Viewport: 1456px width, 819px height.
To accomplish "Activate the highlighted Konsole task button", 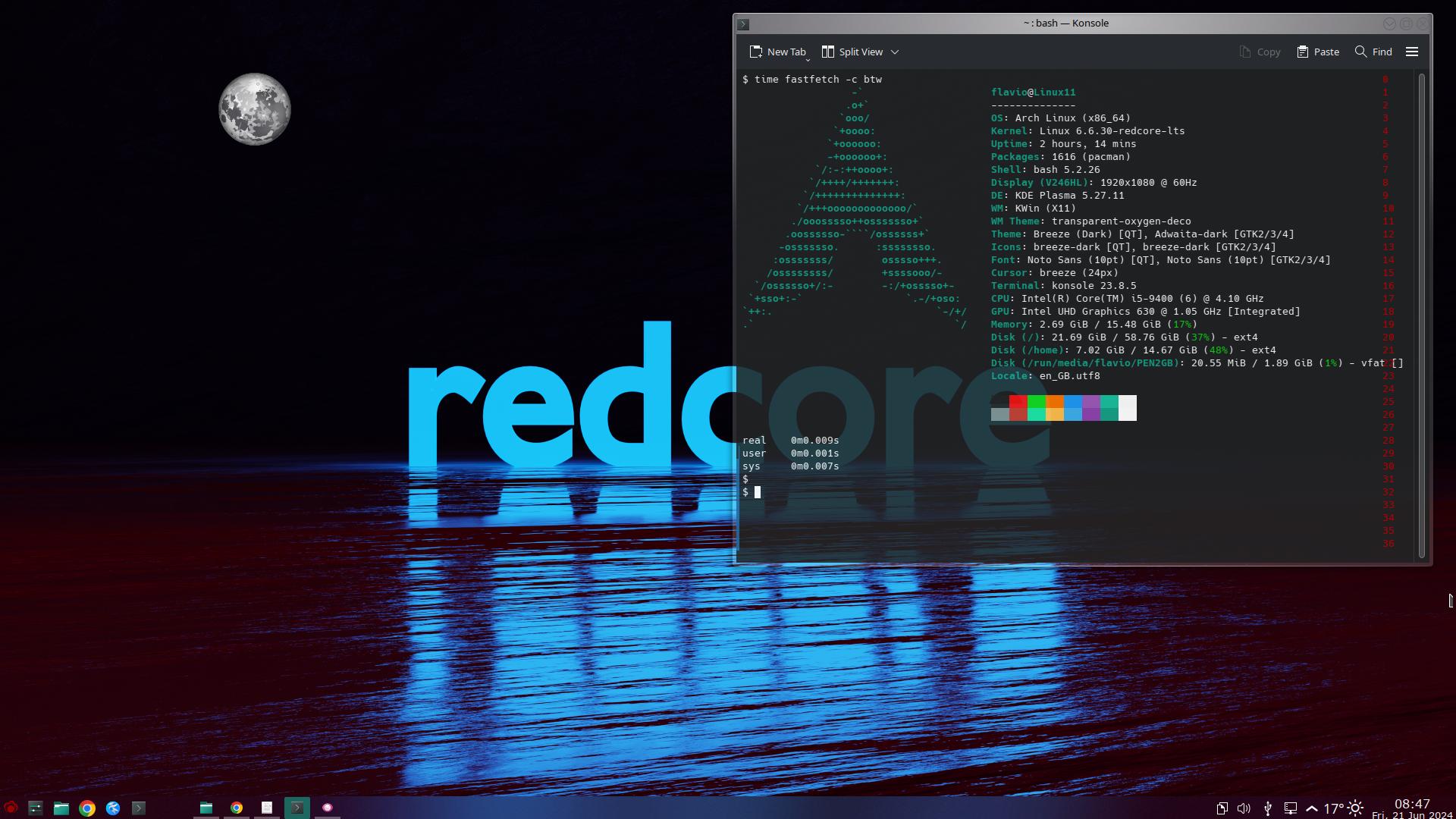I will click(297, 808).
